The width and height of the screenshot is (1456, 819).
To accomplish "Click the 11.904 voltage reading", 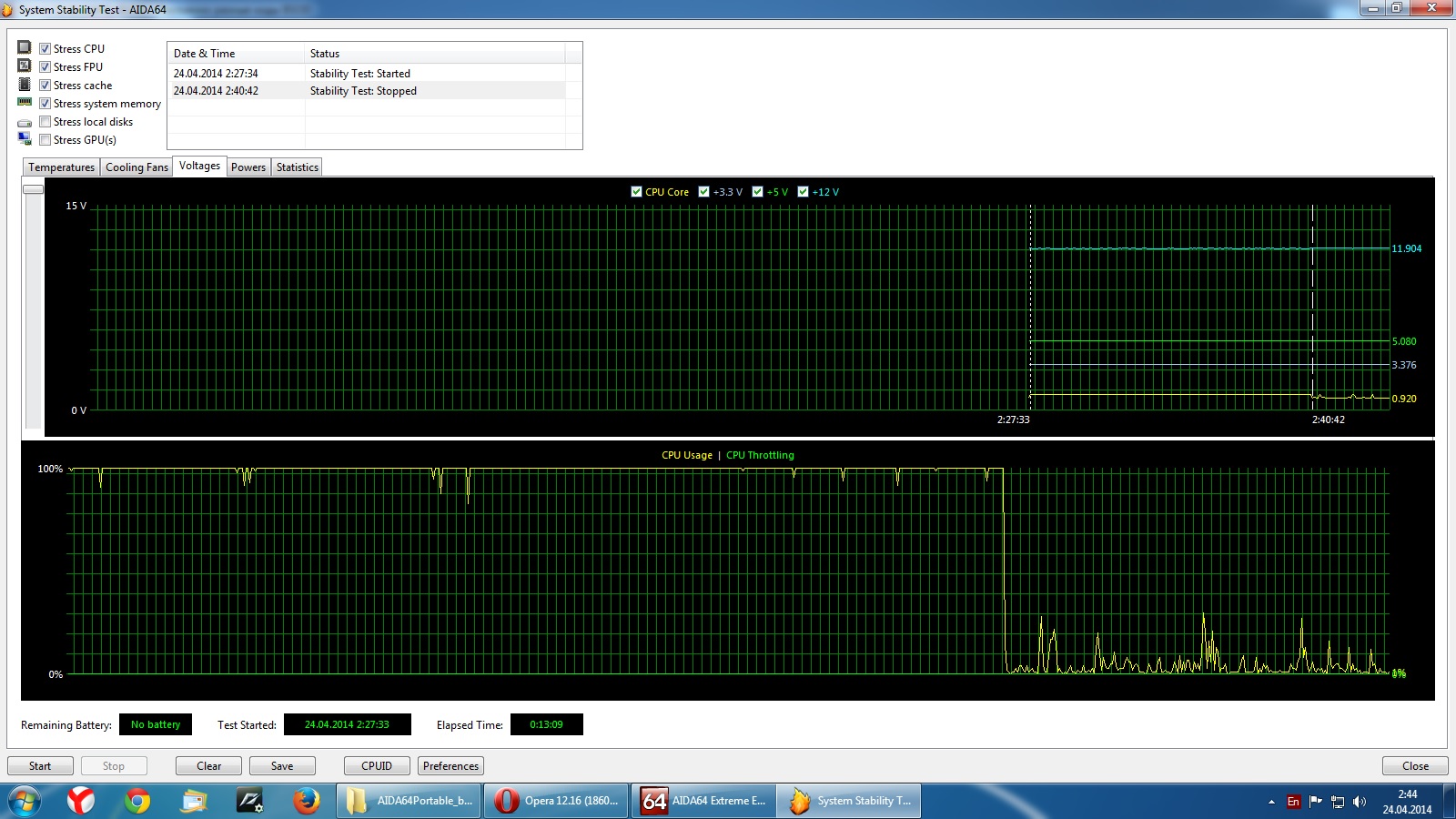I will (x=1407, y=248).
